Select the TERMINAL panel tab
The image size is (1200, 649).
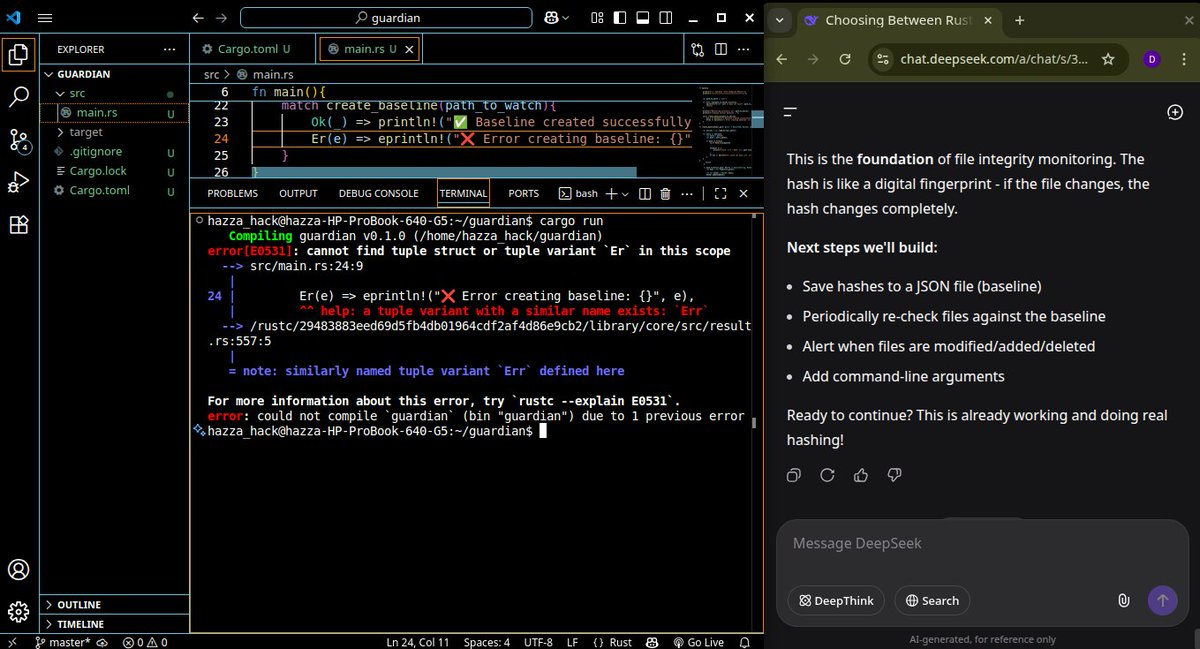[463, 193]
